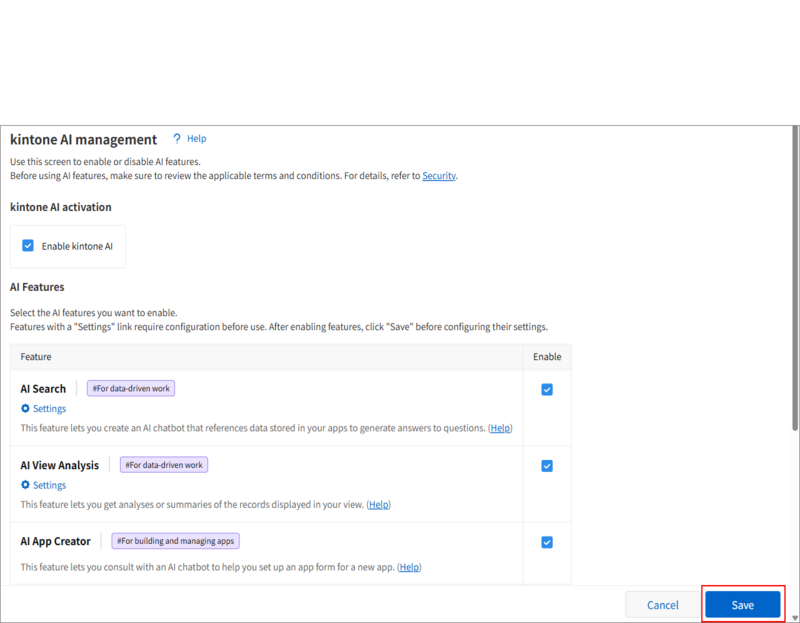Click the gear icon under AI Search
The height and width of the screenshot is (623, 800).
pyautogui.click(x=25, y=408)
